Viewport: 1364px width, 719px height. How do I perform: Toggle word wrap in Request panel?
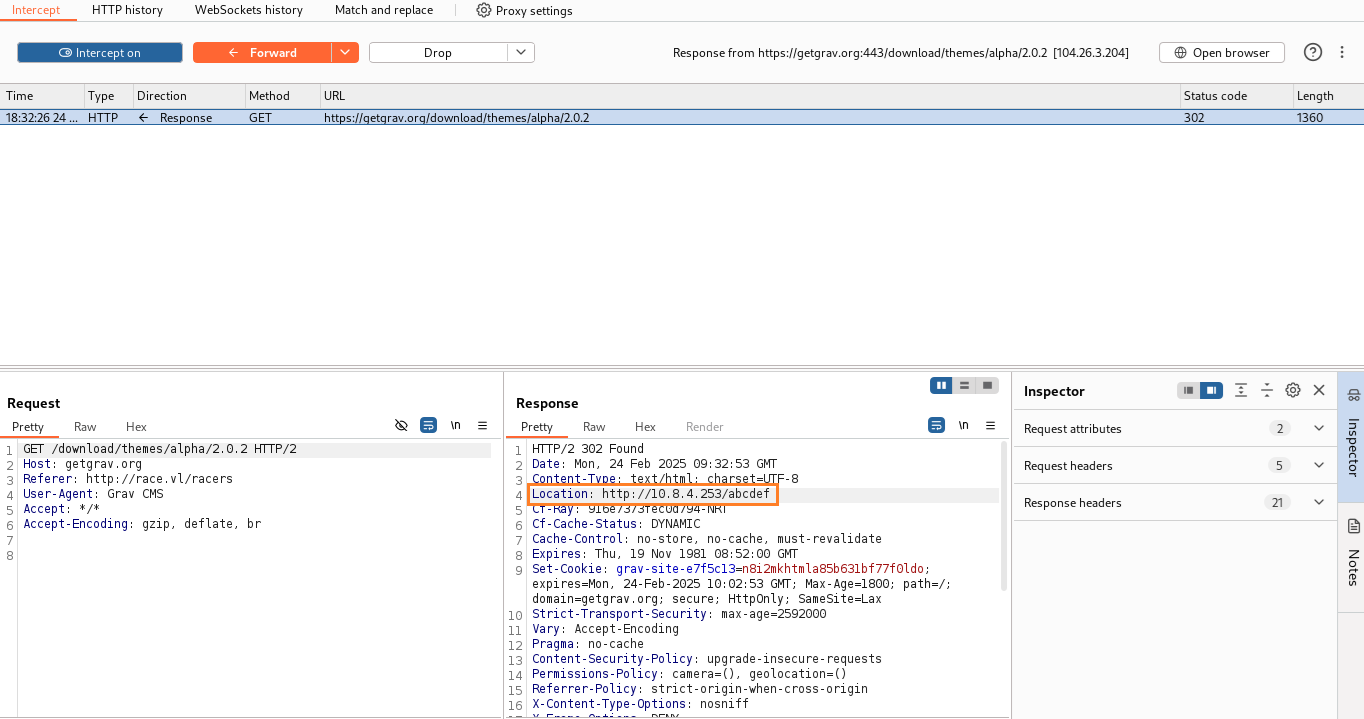(x=428, y=425)
